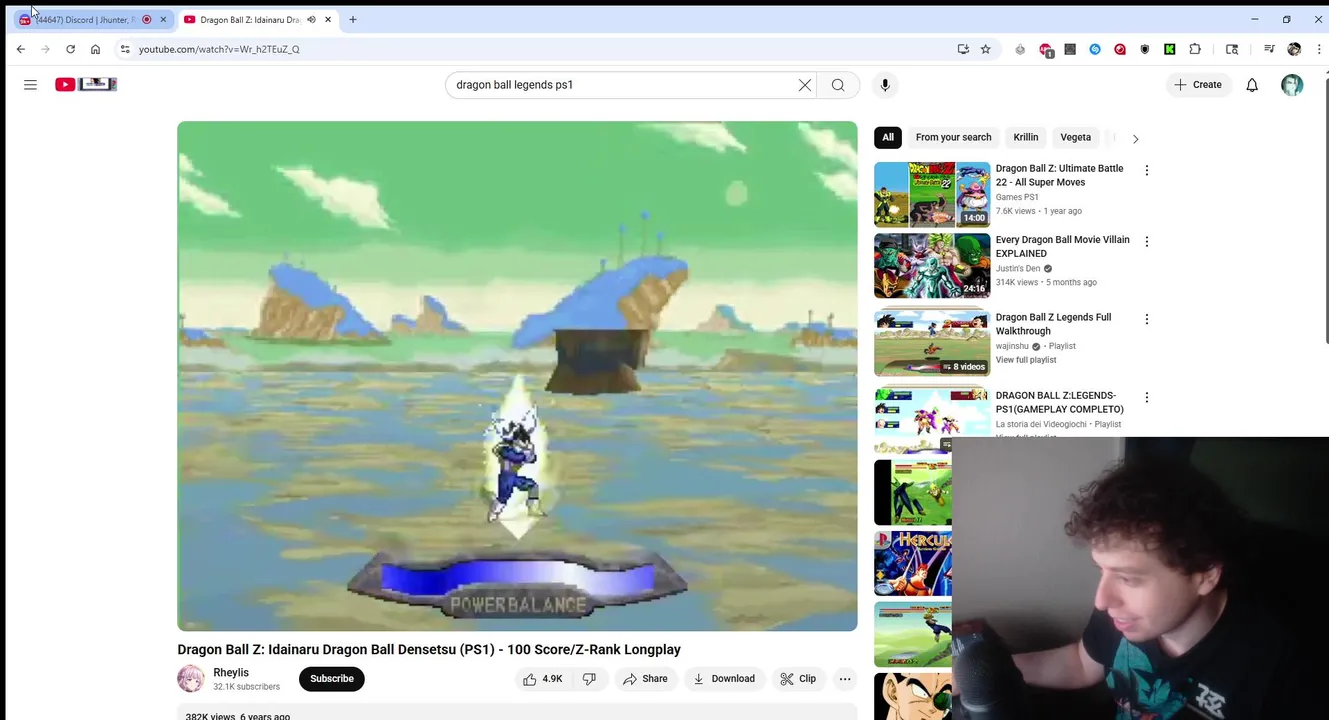Show more filter chips with arrow
Viewport: 1329px width, 720px height.
click(x=1135, y=139)
